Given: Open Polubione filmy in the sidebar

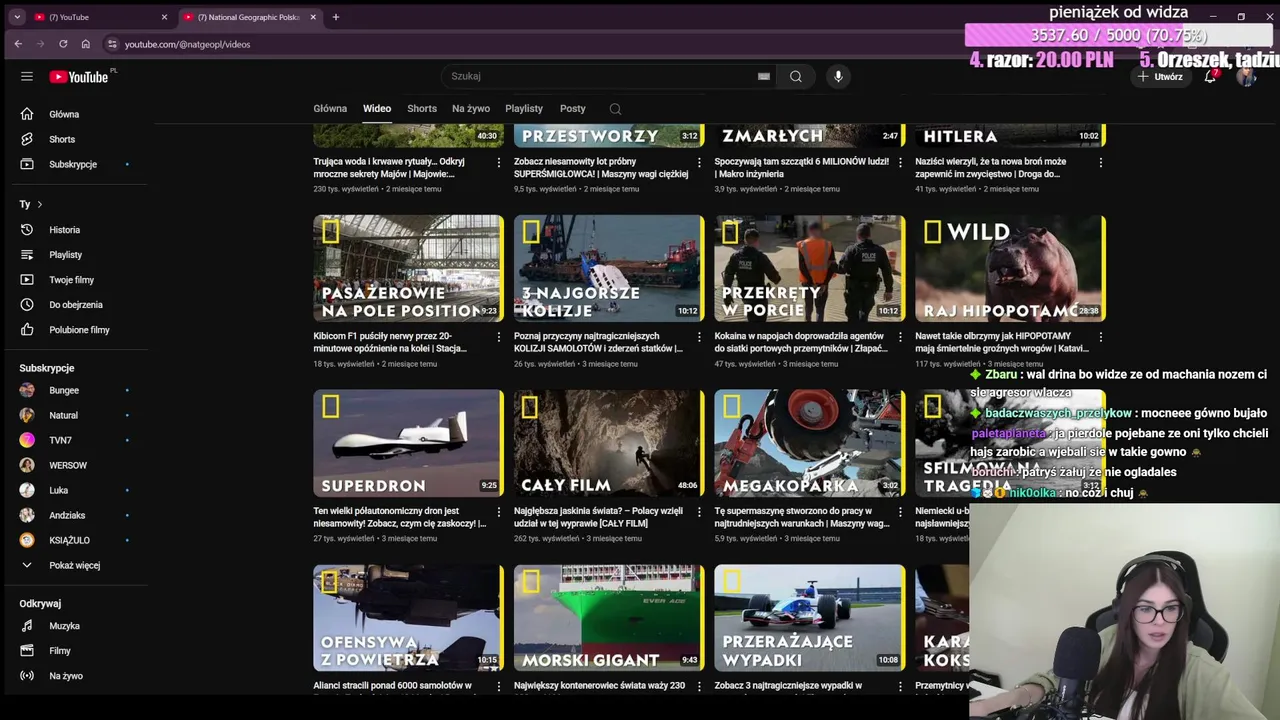Looking at the screenshot, I should point(77,330).
